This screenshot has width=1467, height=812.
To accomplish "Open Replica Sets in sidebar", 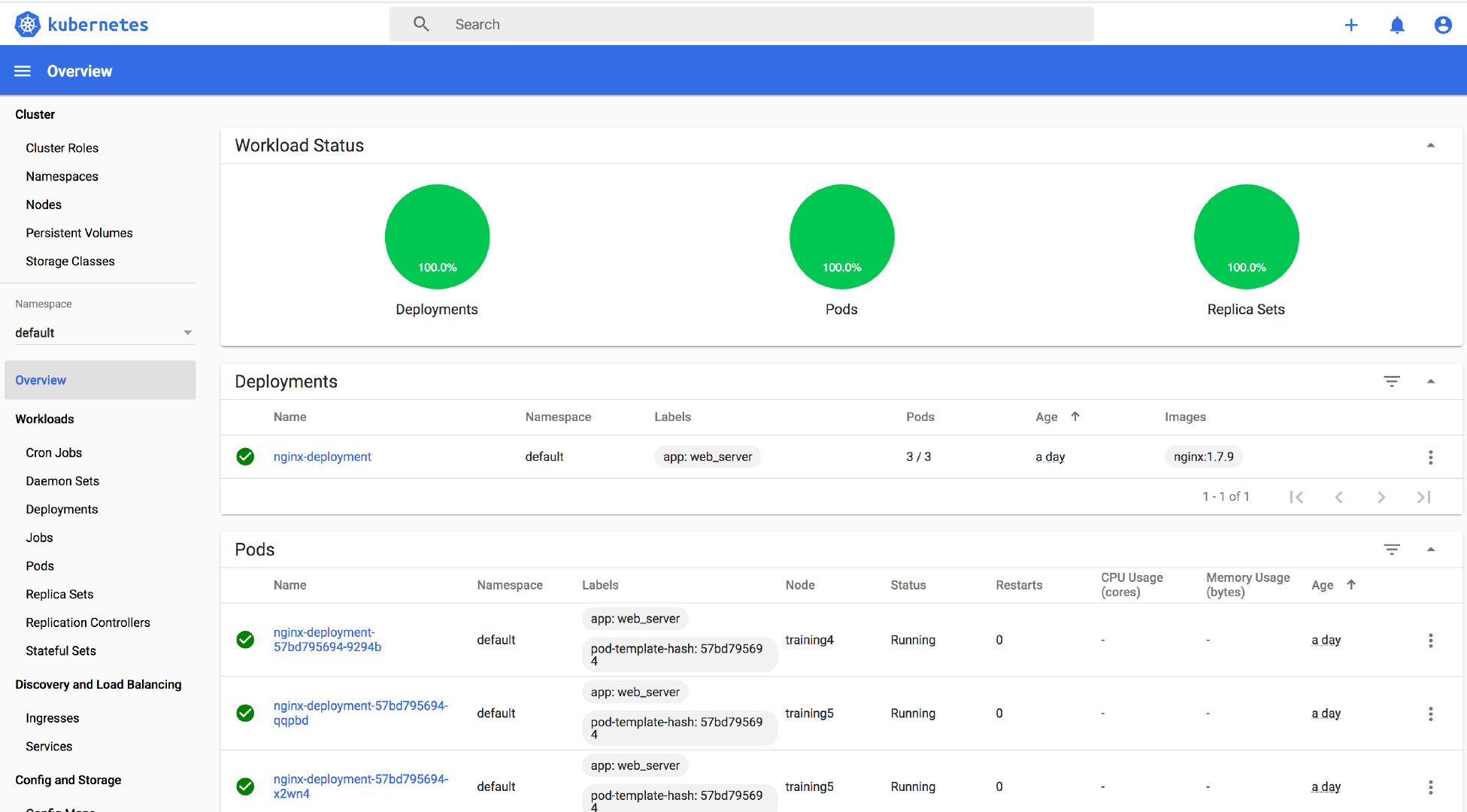I will [x=59, y=594].
